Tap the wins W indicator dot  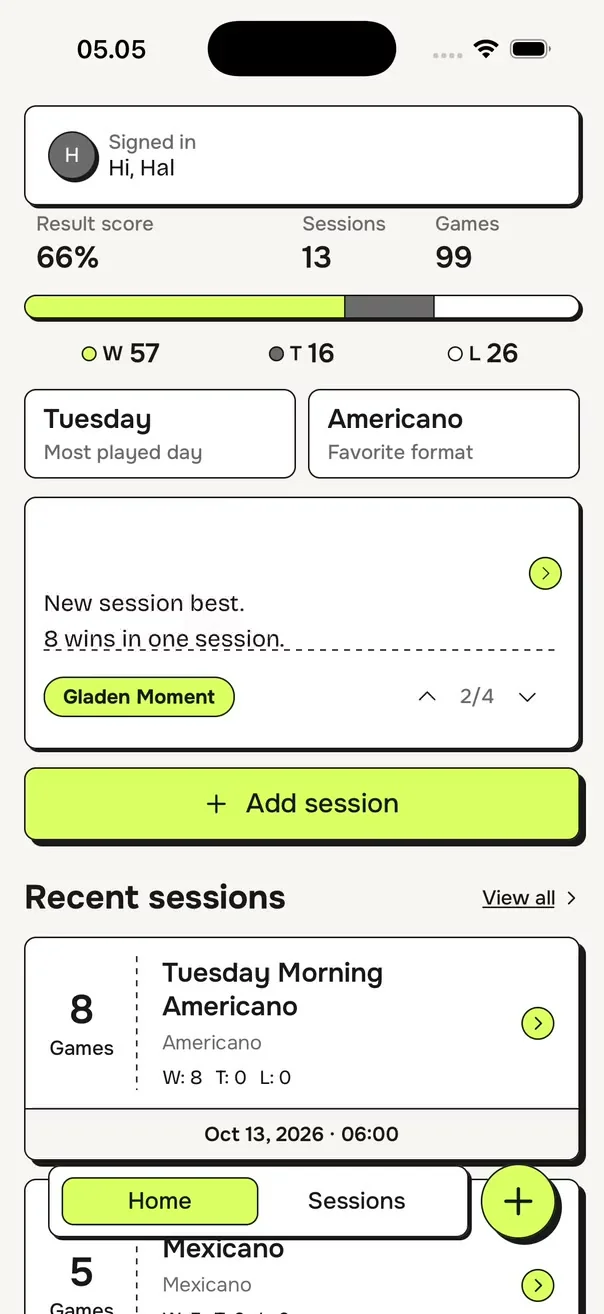[x=89, y=354]
